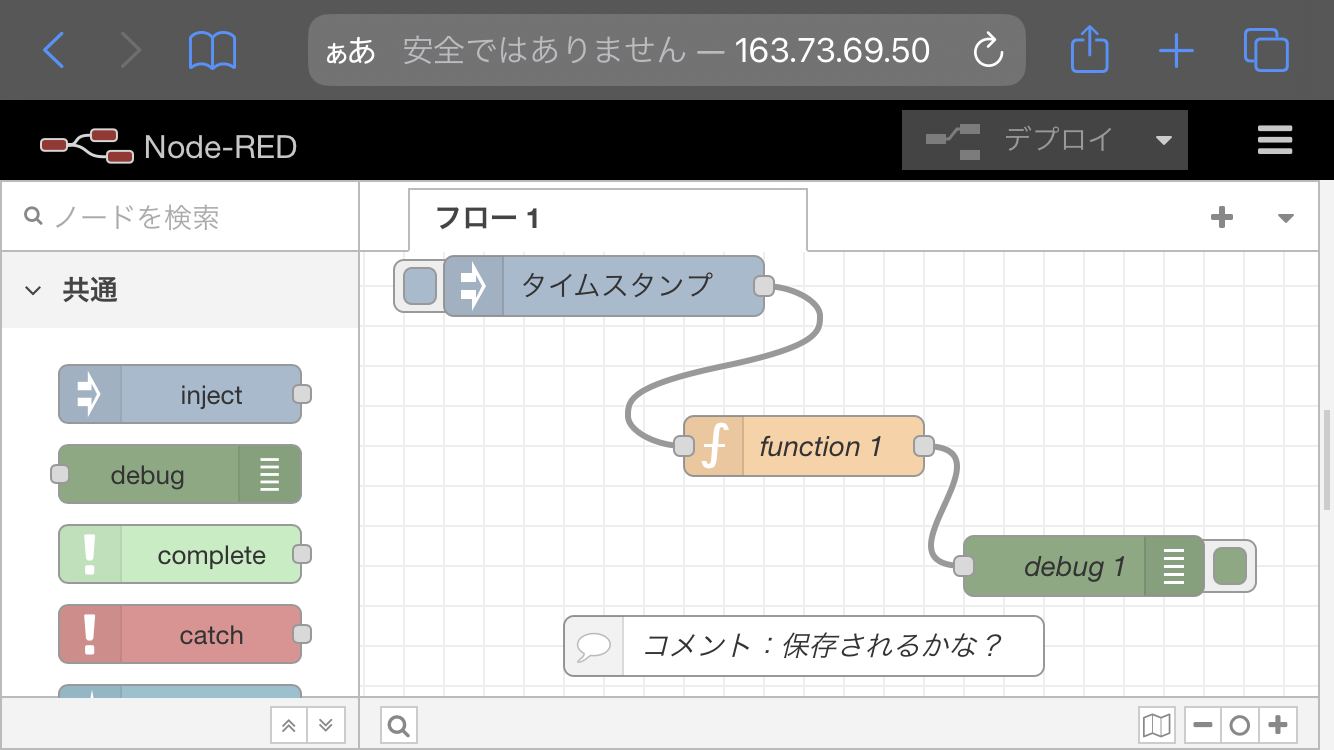This screenshot has width=1334, height=750.
Task: Click the comment node speech bubble icon
Action: (x=593, y=646)
